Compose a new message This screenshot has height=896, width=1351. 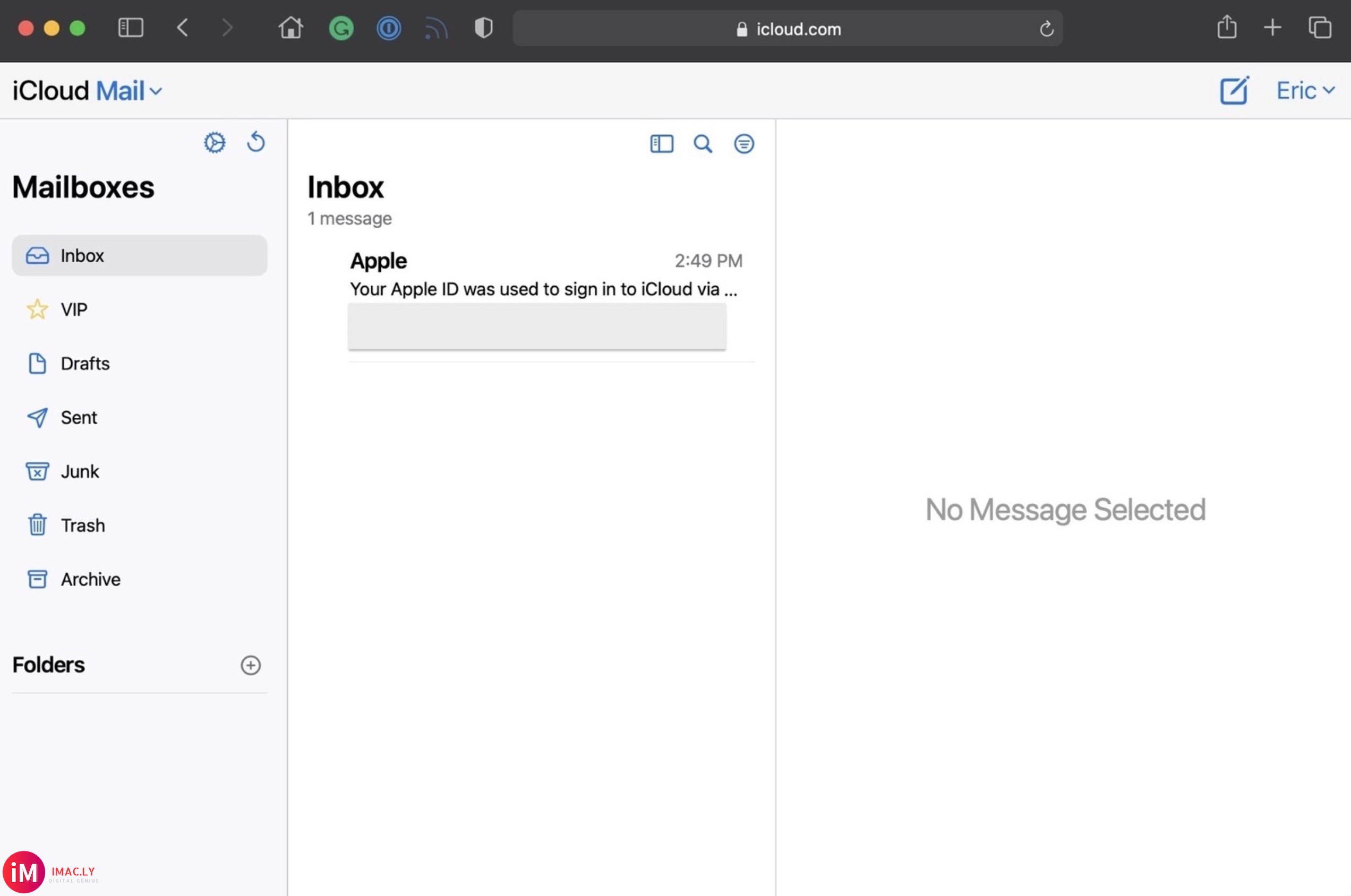coord(1234,90)
